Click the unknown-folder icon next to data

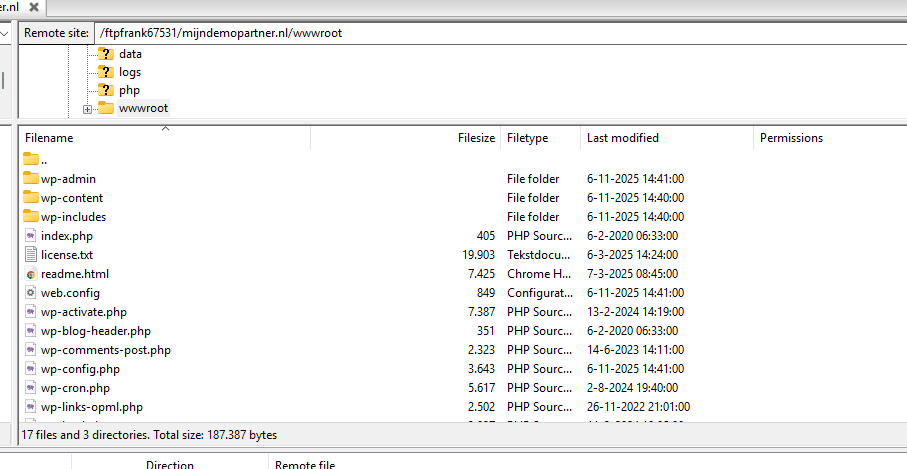tap(105, 54)
